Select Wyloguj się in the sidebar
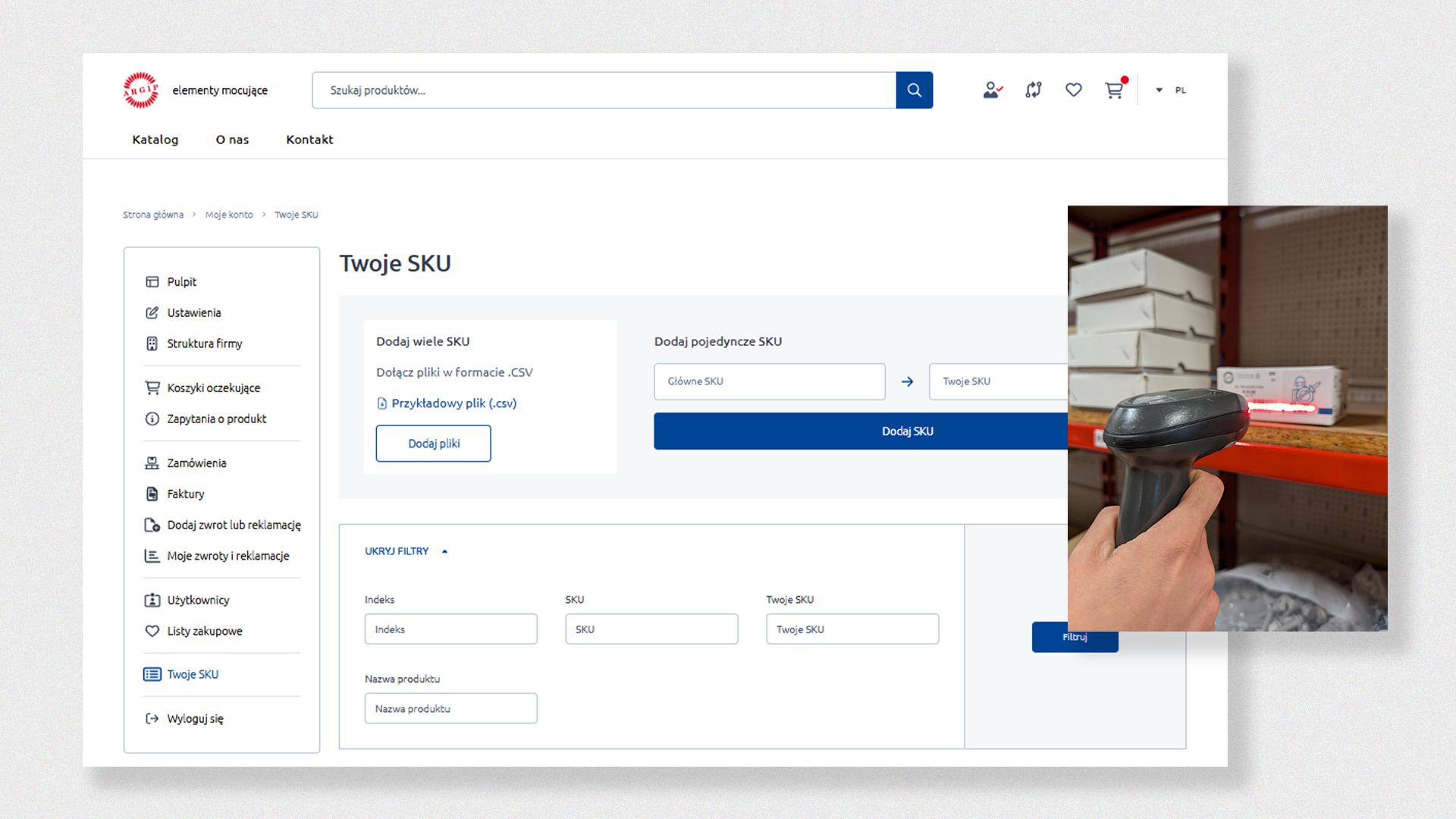This screenshot has width=1456, height=819. (x=195, y=718)
